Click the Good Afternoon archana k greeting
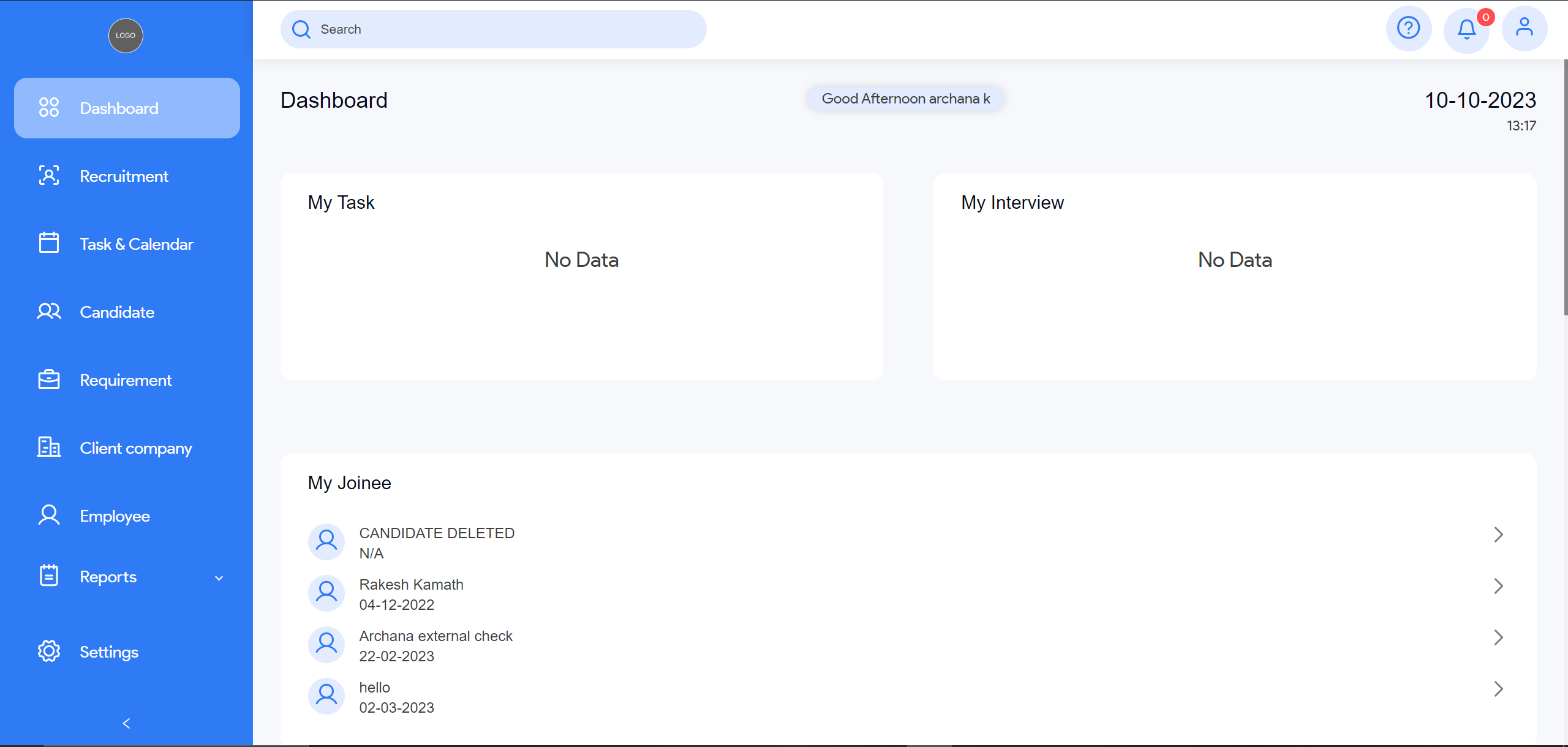 click(x=905, y=98)
